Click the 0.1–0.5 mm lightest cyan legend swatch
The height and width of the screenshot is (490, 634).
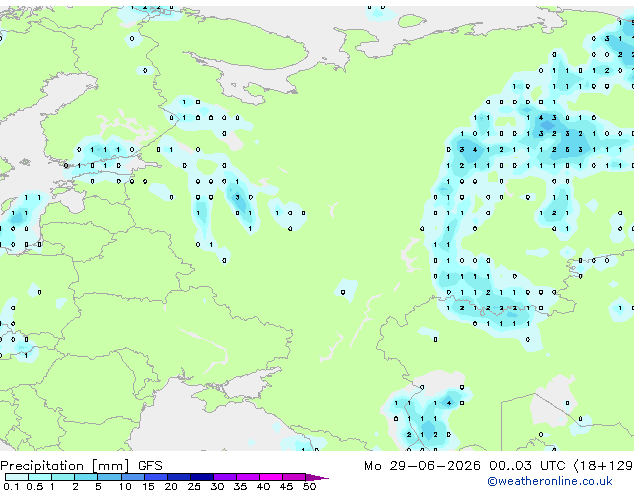click(17, 477)
